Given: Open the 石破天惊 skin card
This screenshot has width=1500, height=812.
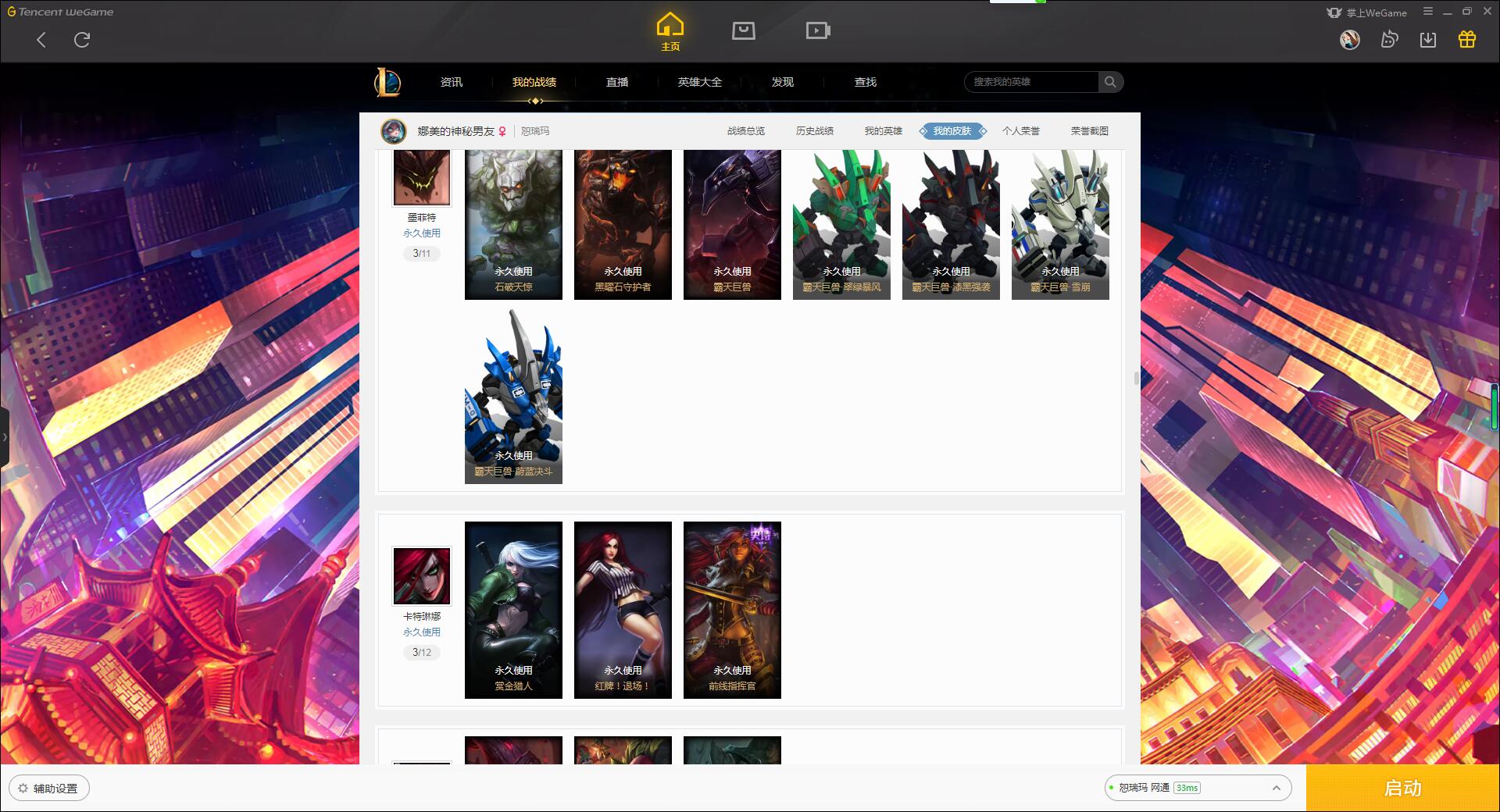Looking at the screenshot, I should coord(513,225).
